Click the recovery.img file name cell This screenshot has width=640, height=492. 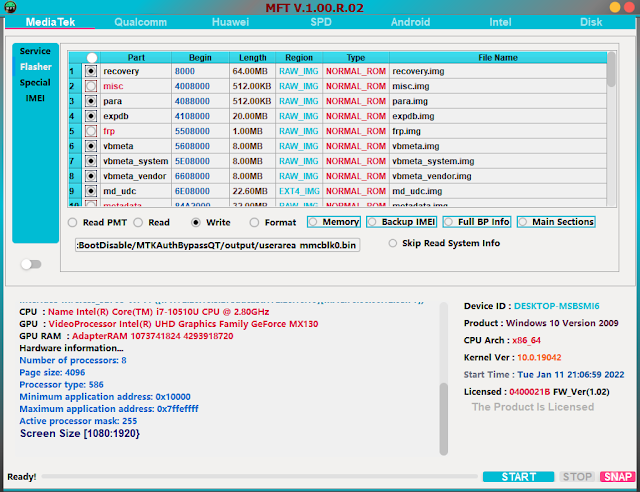pos(498,71)
